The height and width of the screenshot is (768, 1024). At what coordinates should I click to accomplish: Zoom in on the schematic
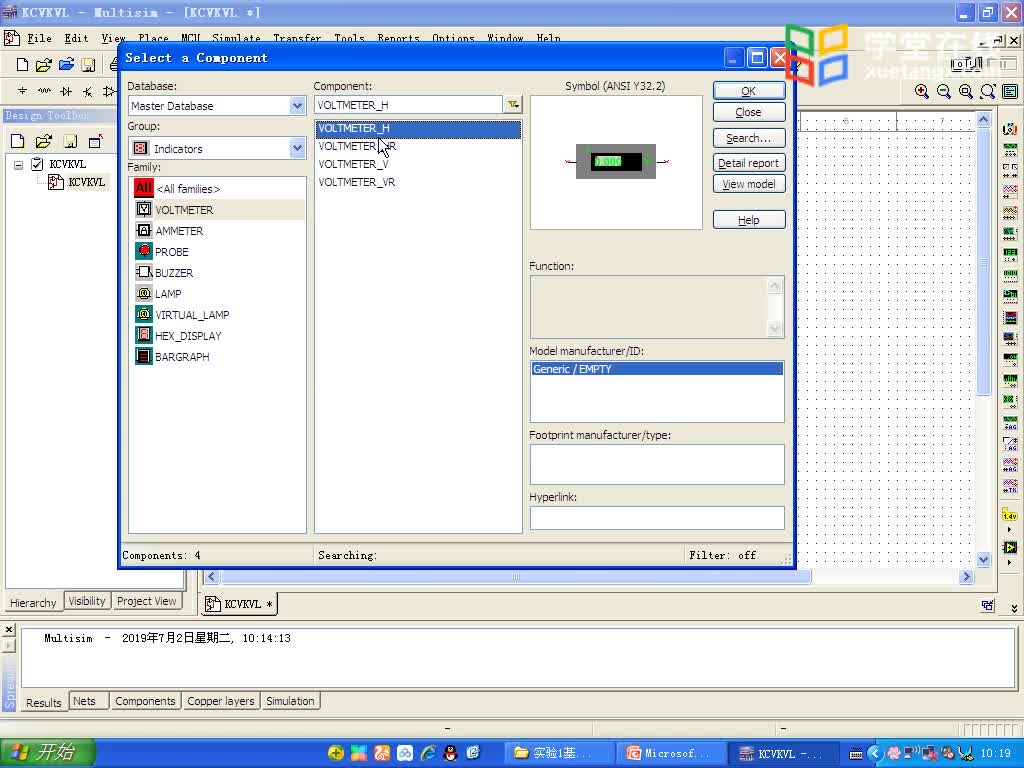coord(921,91)
